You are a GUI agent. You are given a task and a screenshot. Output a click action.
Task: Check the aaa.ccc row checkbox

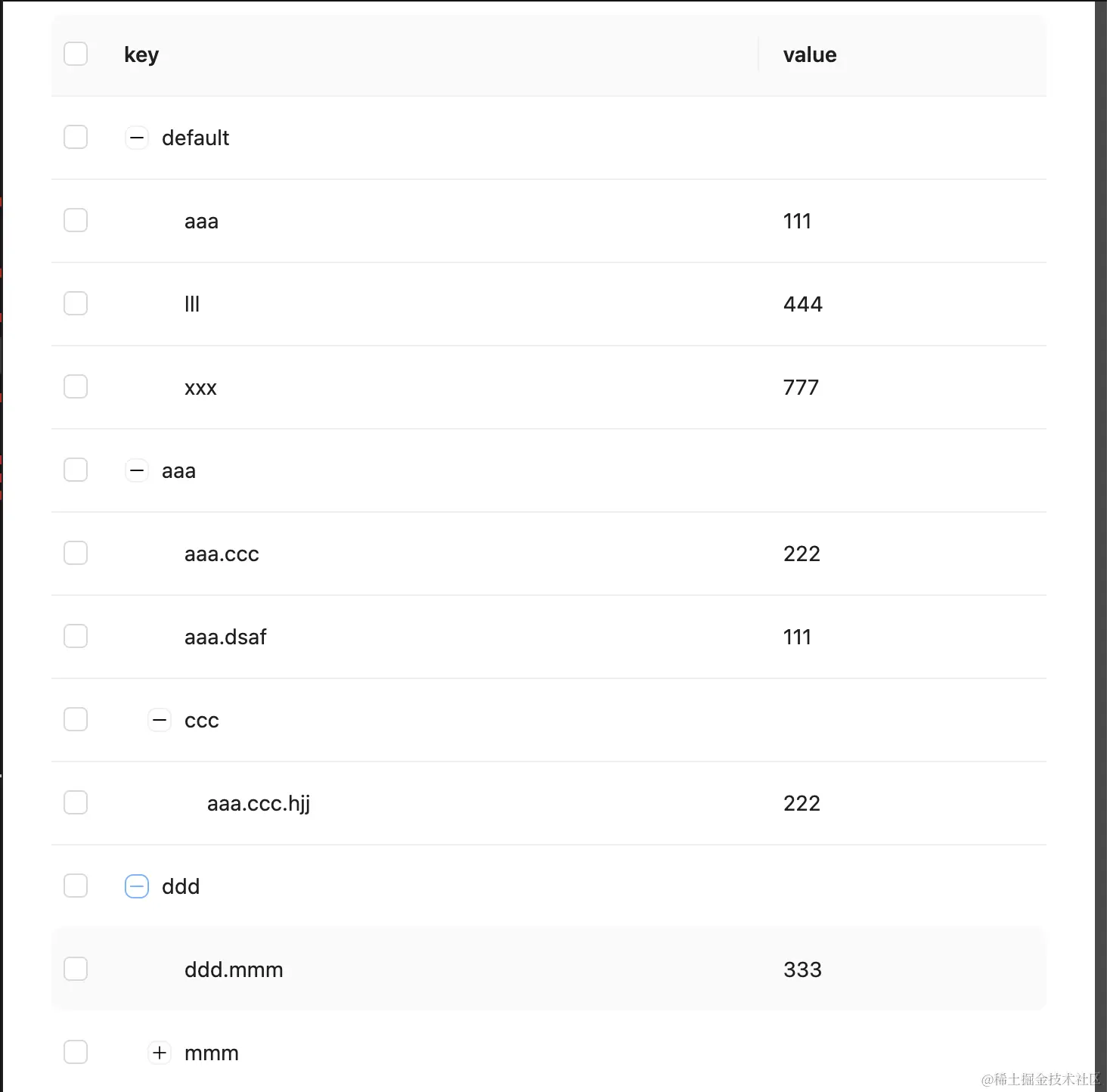(x=76, y=554)
